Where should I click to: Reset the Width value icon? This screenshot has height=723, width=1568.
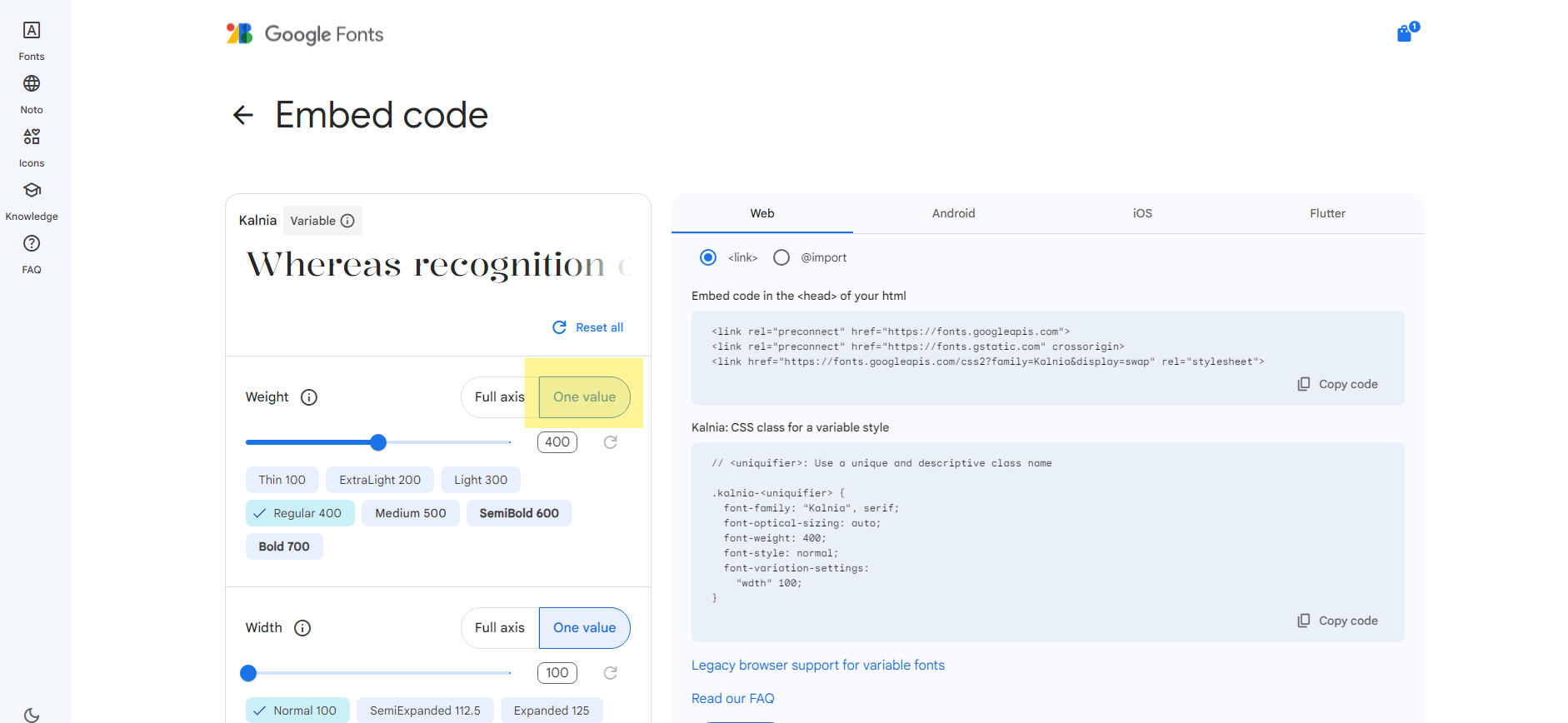point(611,673)
